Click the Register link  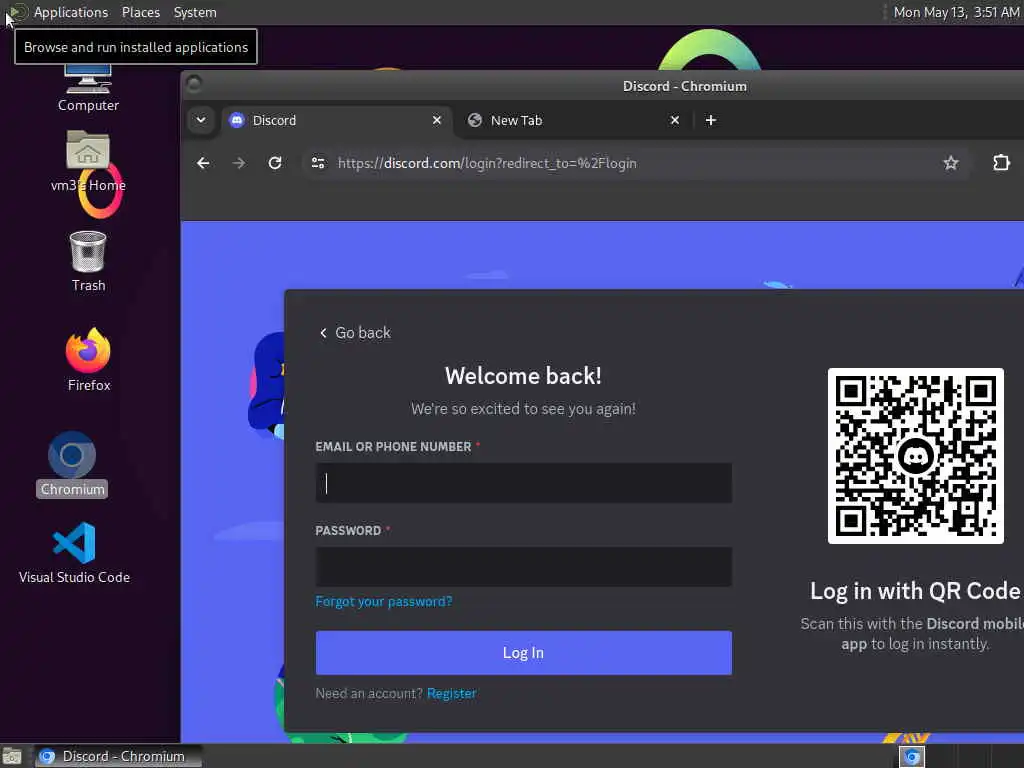(x=451, y=694)
